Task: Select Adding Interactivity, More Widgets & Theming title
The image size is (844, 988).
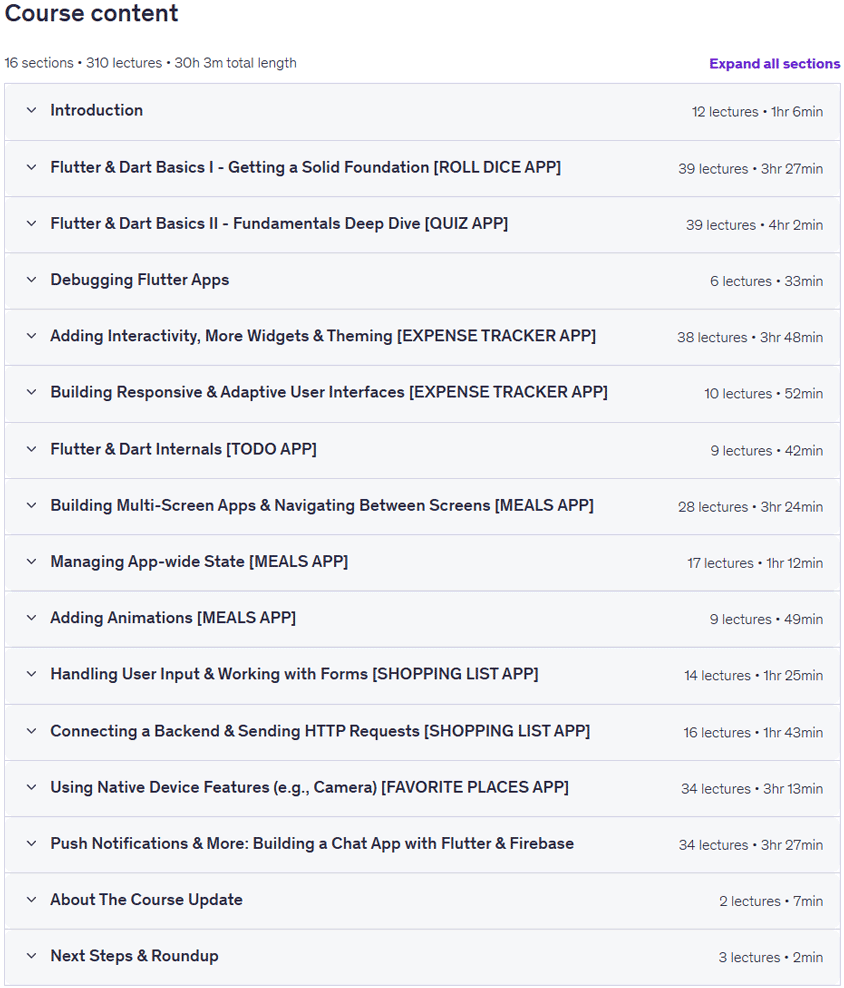Action: (323, 336)
